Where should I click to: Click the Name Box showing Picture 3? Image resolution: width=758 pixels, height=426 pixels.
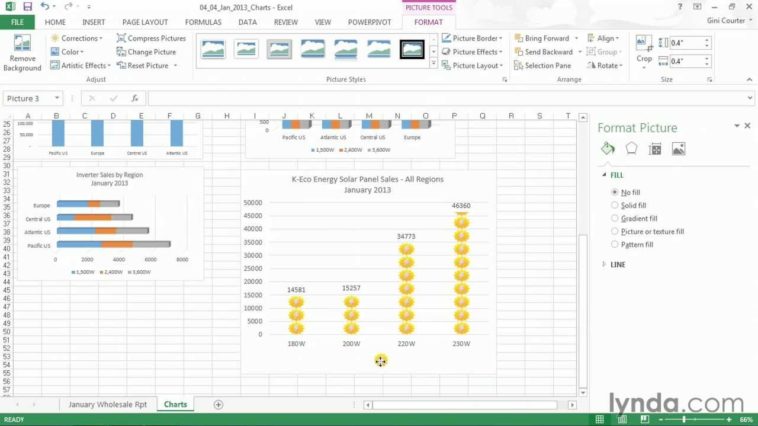click(x=30, y=98)
